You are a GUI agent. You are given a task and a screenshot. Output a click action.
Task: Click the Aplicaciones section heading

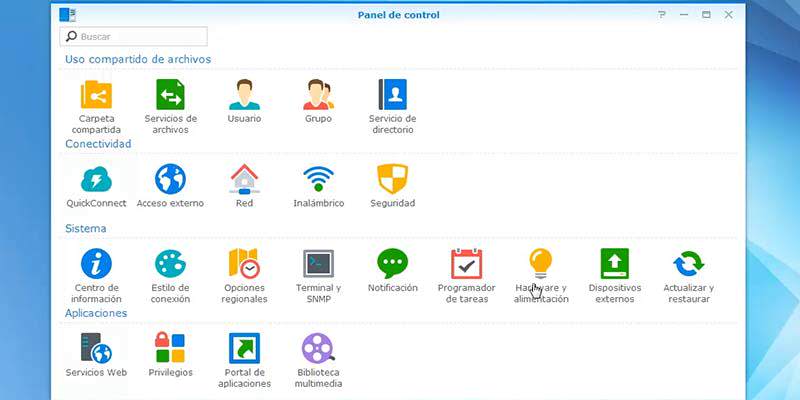click(96, 313)
